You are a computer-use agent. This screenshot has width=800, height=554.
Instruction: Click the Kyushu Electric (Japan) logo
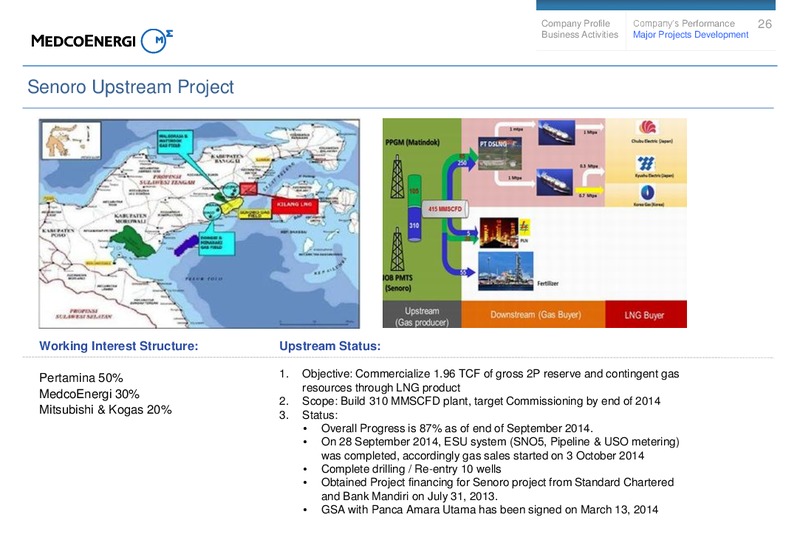coord(646,164)
